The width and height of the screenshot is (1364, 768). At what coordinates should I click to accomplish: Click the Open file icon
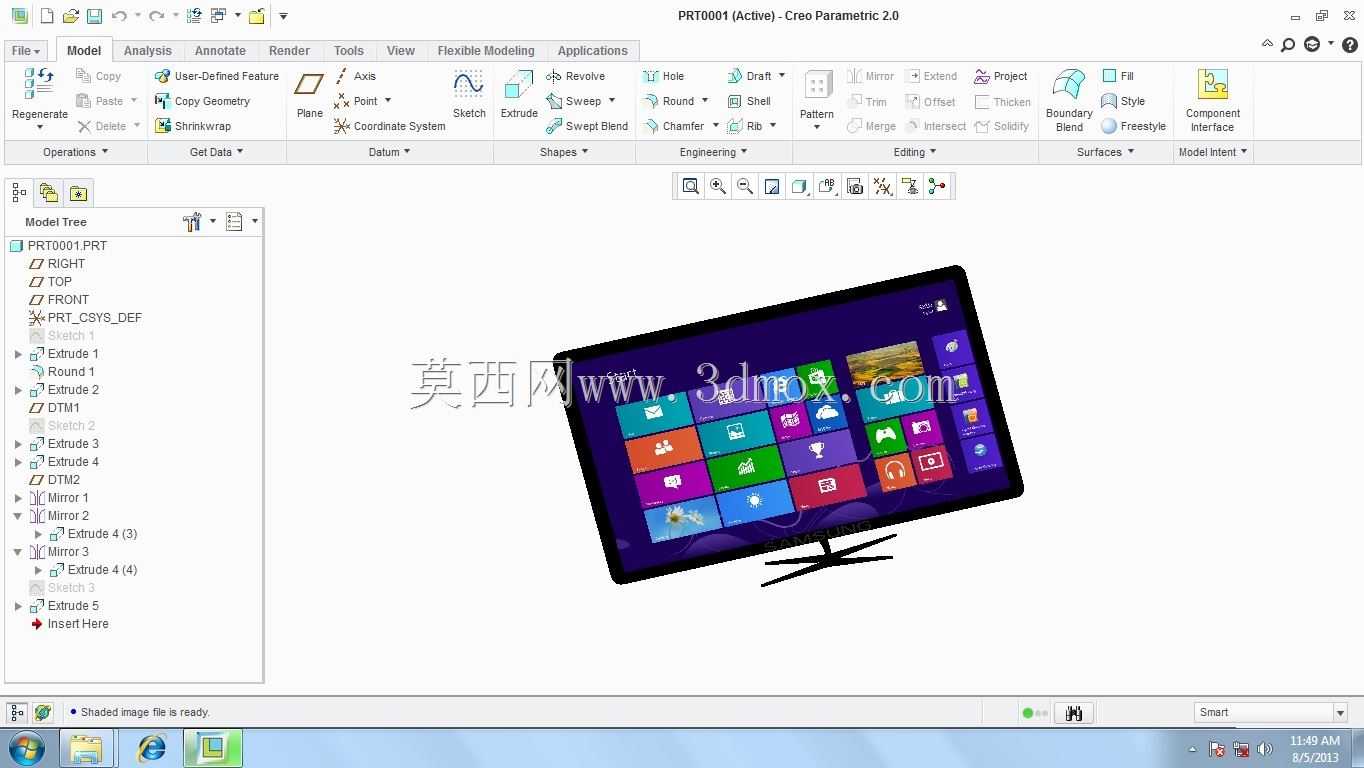[x=70, y=16]
